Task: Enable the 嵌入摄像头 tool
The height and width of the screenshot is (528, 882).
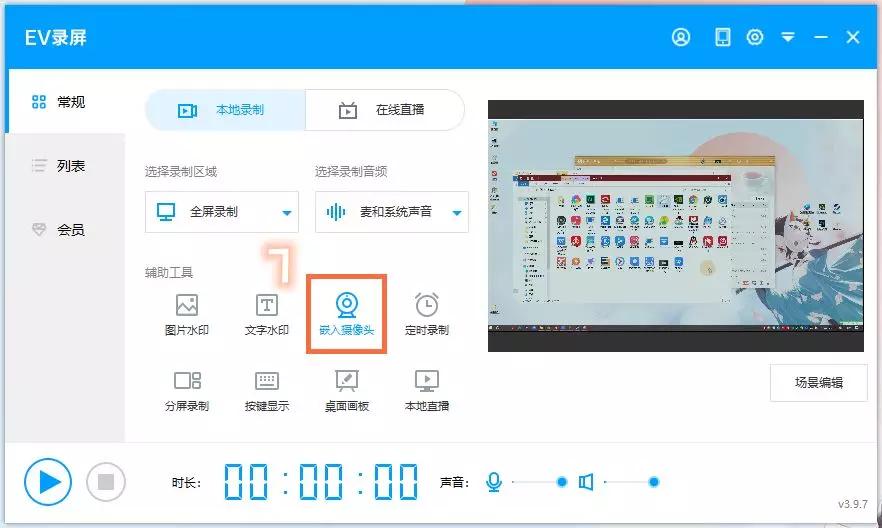Action: click(x=346, y=315)
